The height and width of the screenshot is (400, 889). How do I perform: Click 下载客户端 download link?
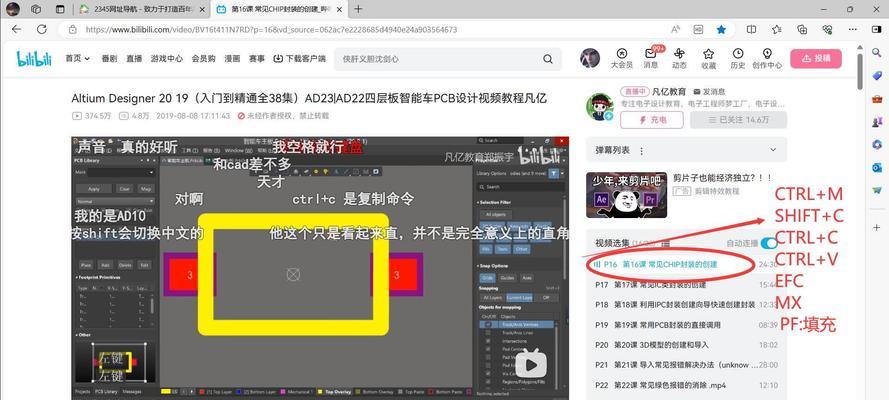(299, 58)
